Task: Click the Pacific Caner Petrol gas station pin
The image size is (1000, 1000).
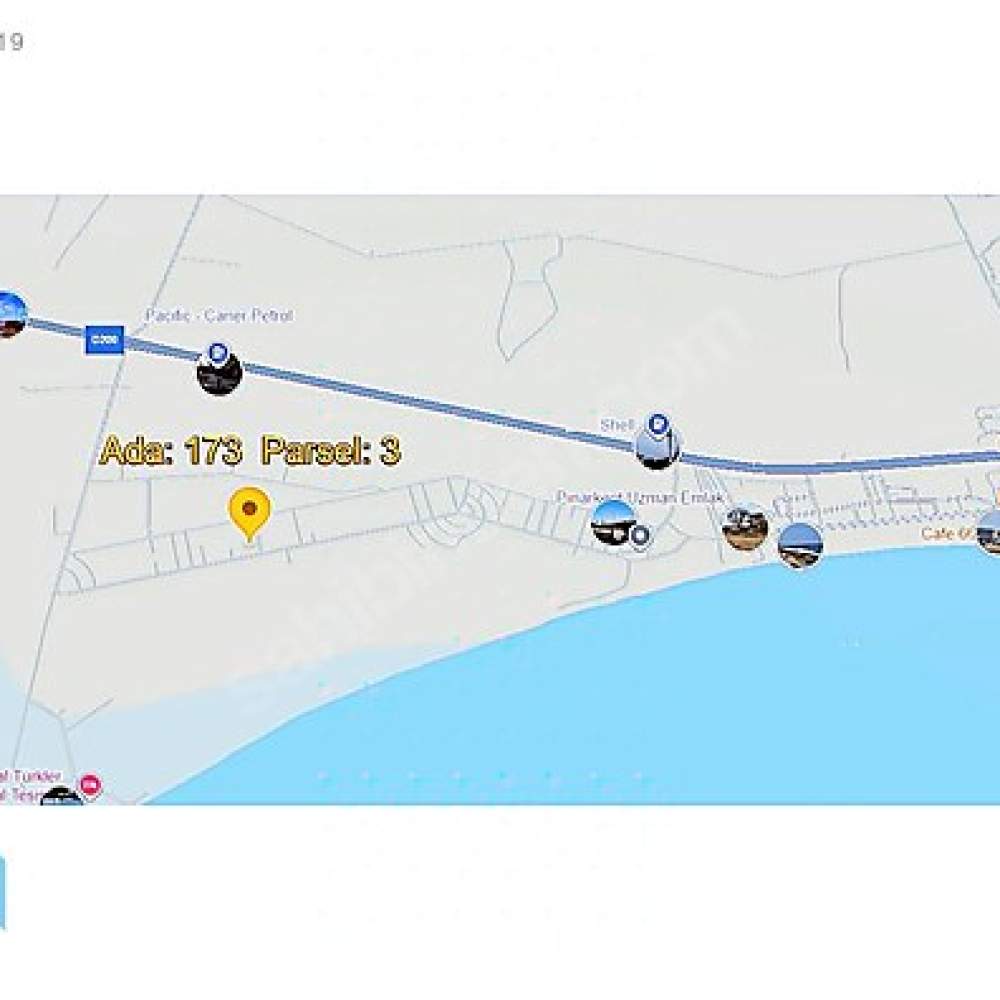Action: coord(218,351)
